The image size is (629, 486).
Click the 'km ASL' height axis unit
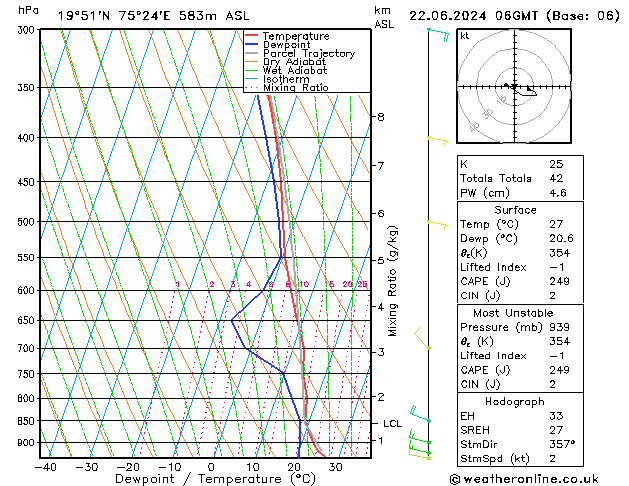(x=384, y=17)
